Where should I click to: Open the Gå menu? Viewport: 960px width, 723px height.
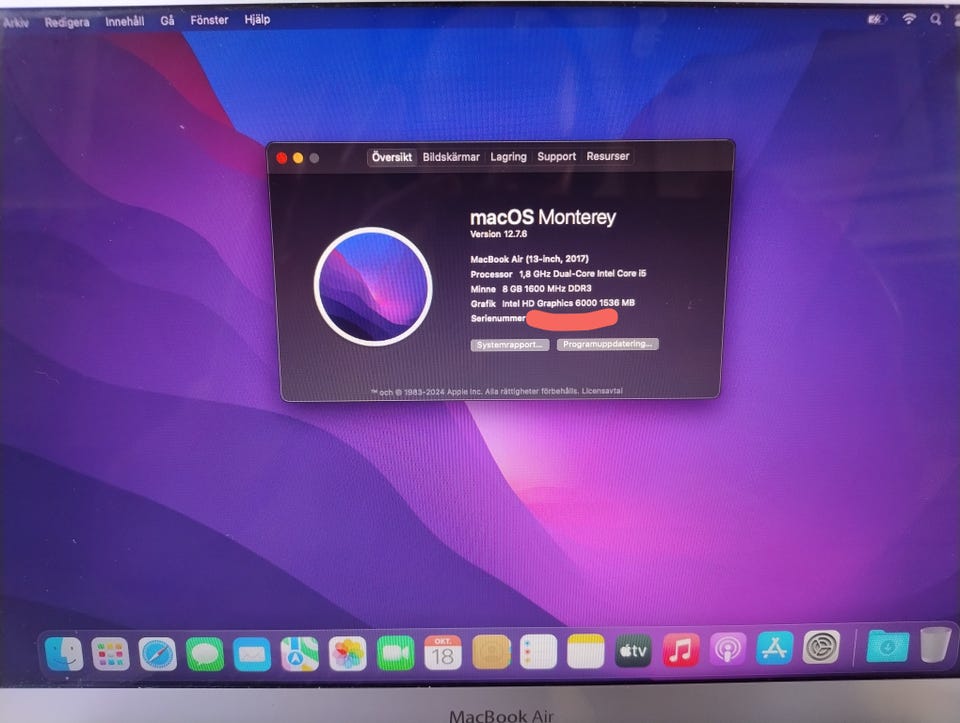click(x=167, y=21)
